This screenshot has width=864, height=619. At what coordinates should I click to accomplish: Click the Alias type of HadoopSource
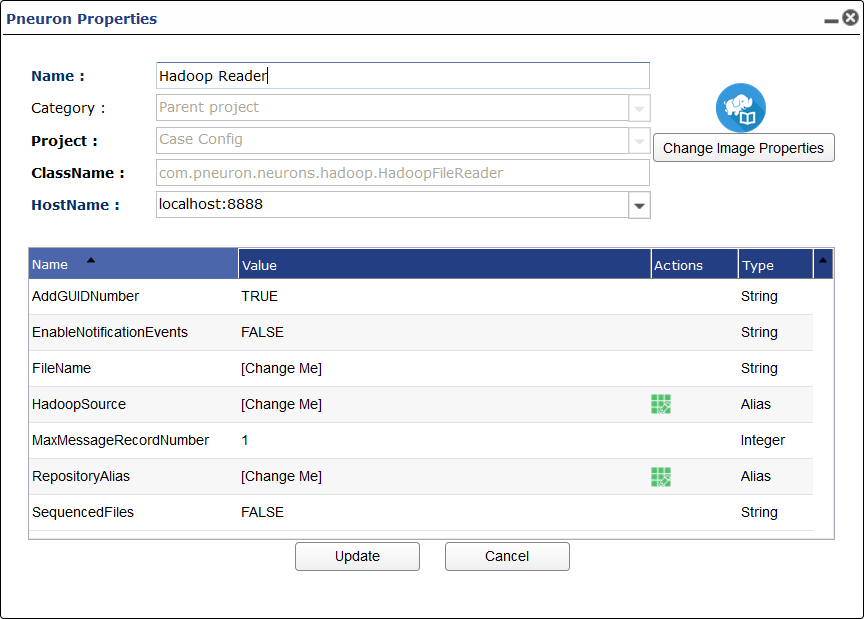[x=755, y=404]
